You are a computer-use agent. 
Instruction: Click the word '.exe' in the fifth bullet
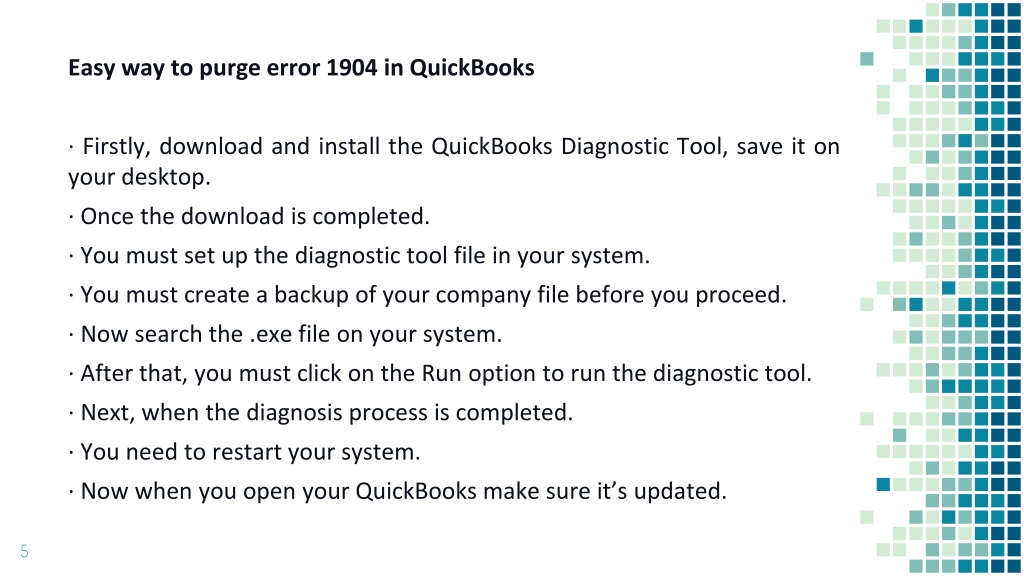[x=270, y=335]
